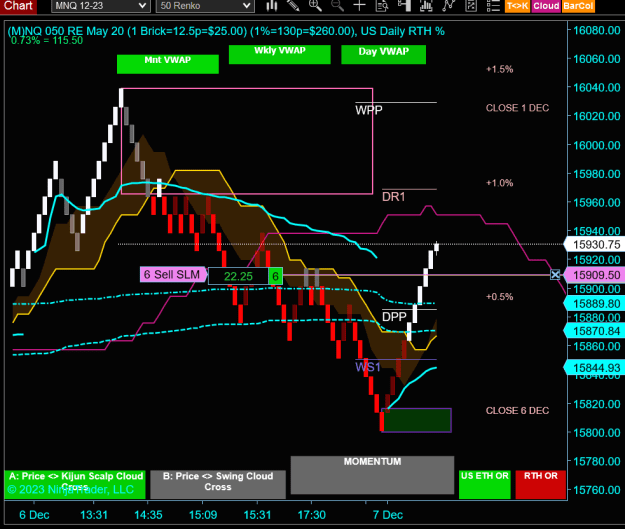625x529 pixels.
Task: Click the DPP pivot label
Action: click(394, 317)
